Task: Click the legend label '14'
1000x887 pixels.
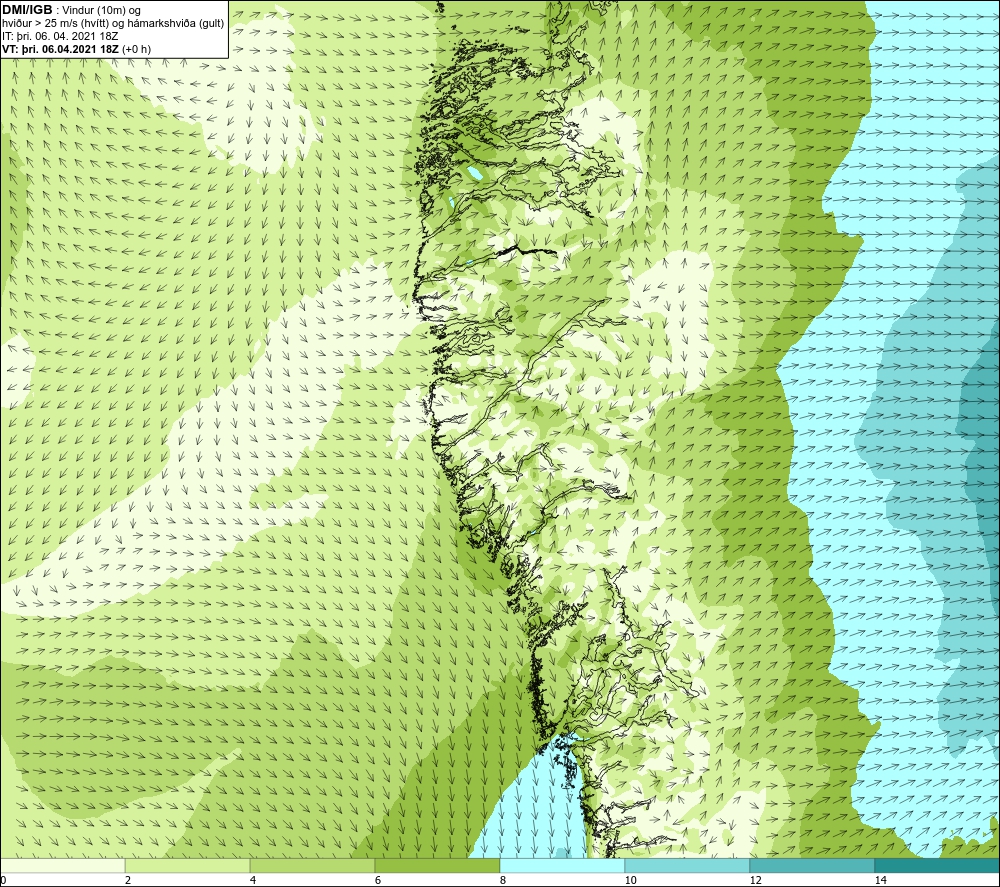Action: coord(880,880)
